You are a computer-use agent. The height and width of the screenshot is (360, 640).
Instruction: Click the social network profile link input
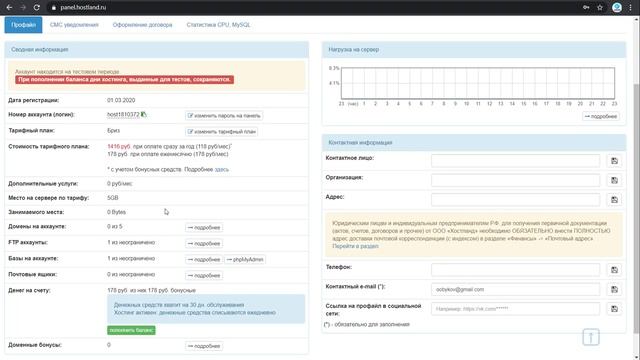click(516, 309)
